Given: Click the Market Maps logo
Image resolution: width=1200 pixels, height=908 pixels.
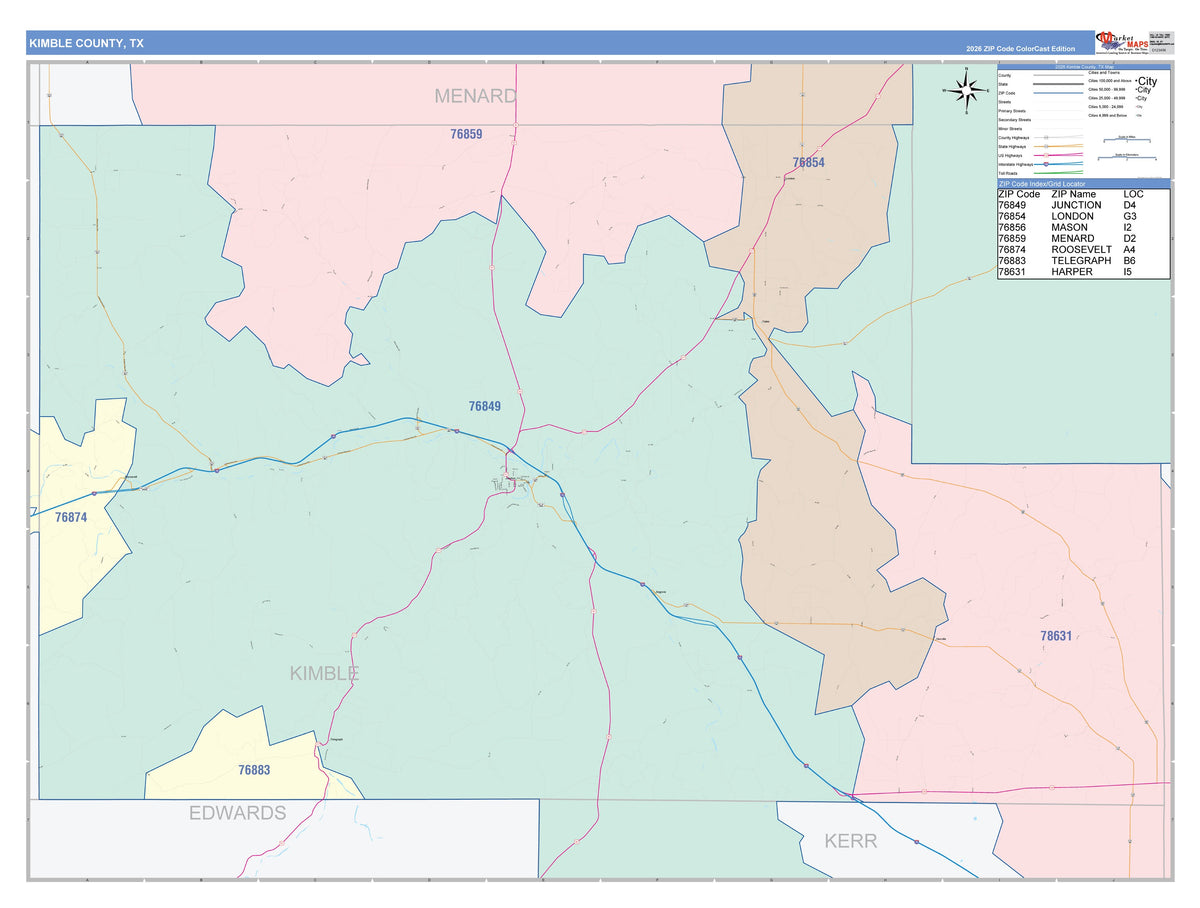Looking at the screenshot, I should (x=1124, y=42).
